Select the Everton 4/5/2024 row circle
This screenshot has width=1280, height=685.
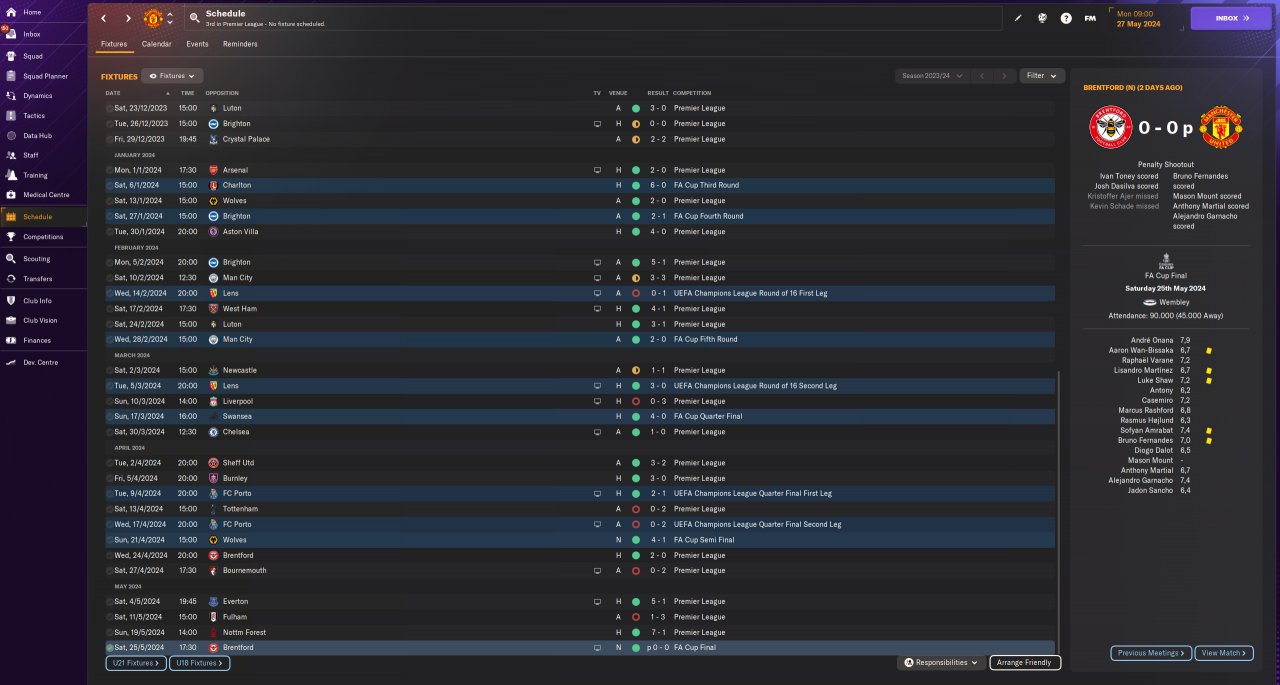pos(110,602)
